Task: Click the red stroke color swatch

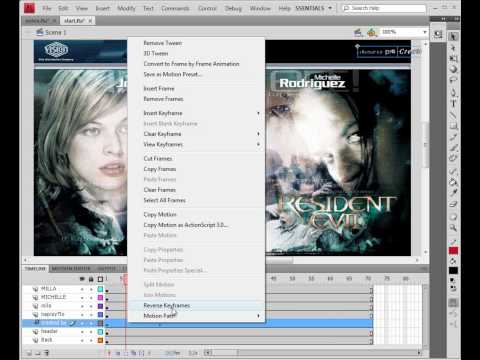Action: [x=453, y=251]
